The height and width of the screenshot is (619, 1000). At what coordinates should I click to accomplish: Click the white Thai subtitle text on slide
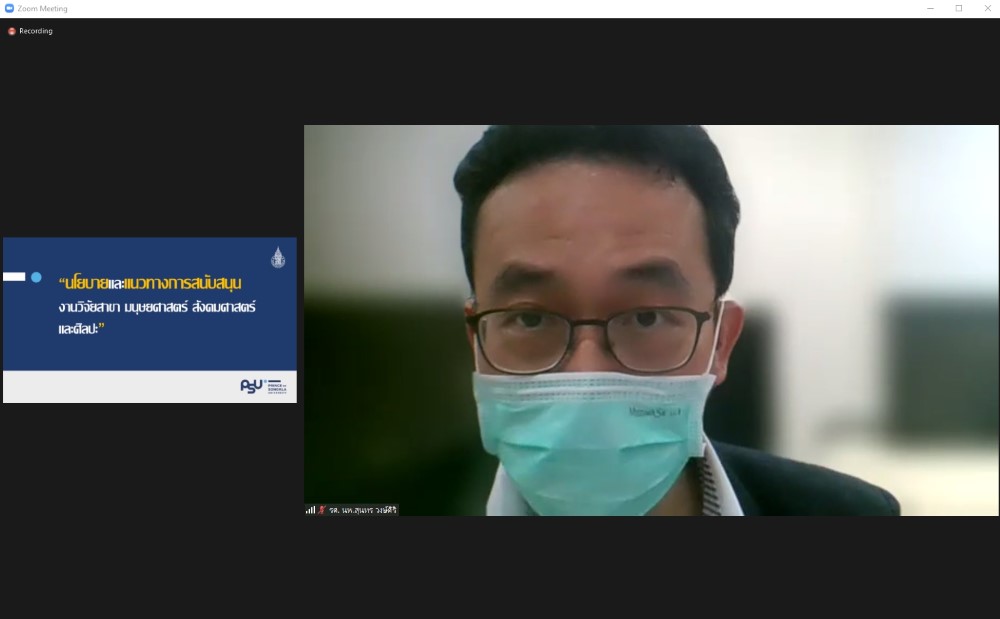point(157,308)
